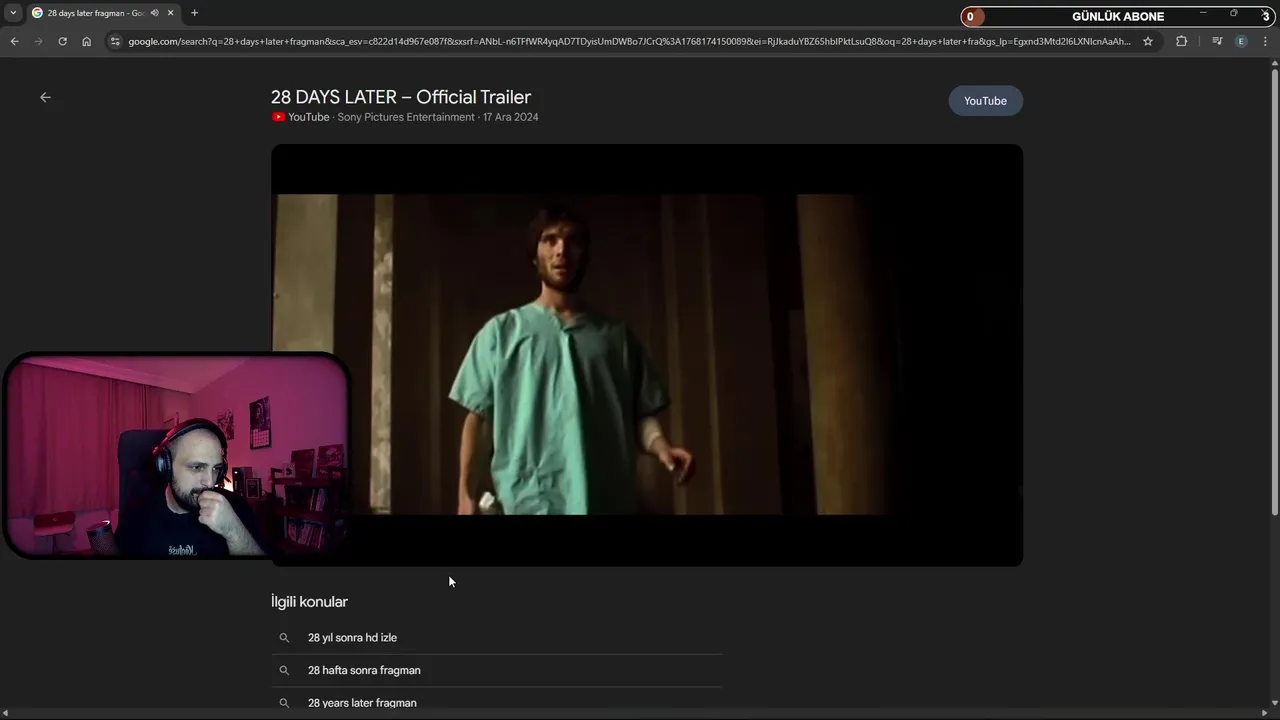
Task: Open a new browser tab
Action: coord(194,13)
